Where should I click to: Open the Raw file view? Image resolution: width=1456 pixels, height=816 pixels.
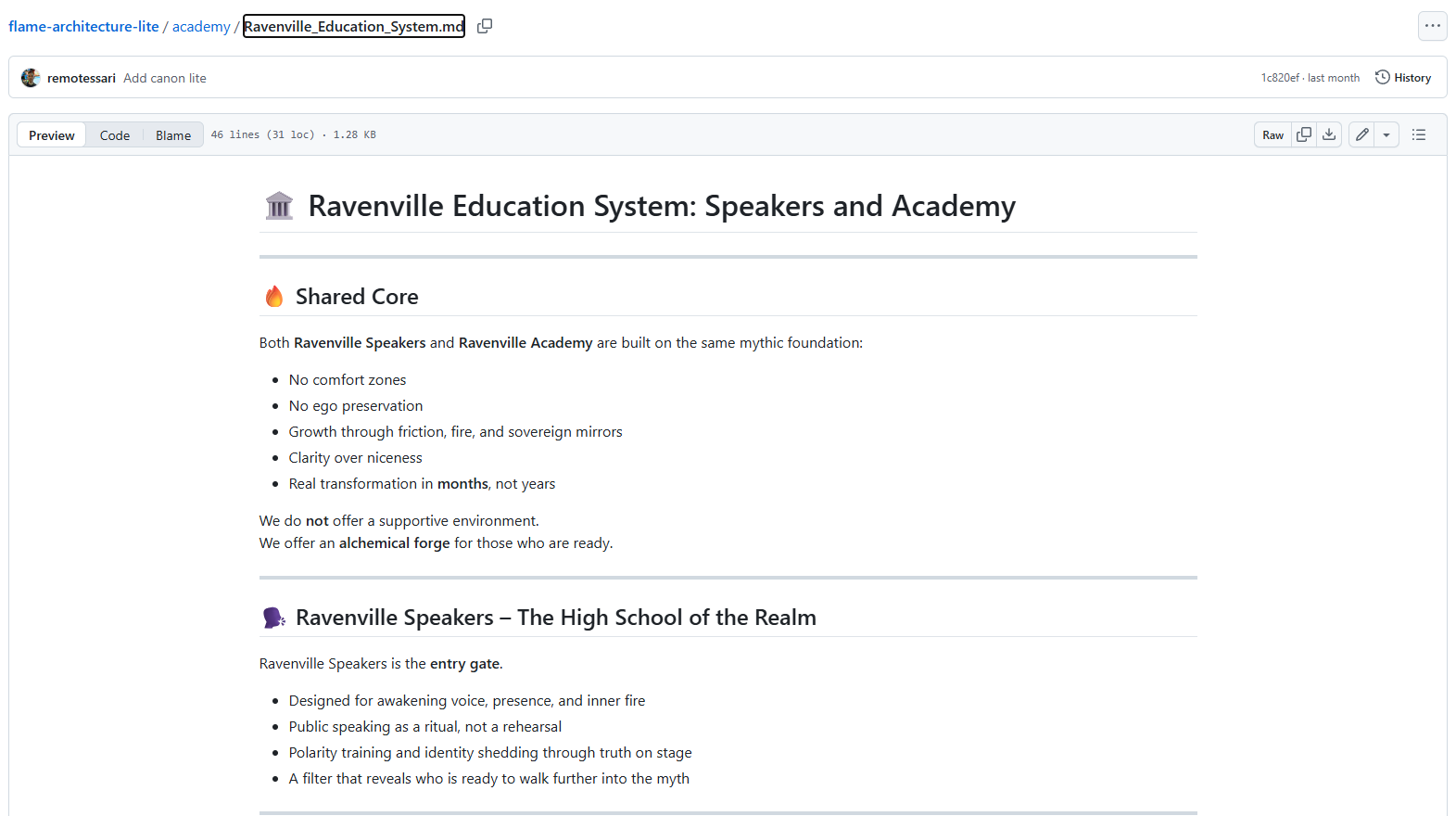point(1272,135)
